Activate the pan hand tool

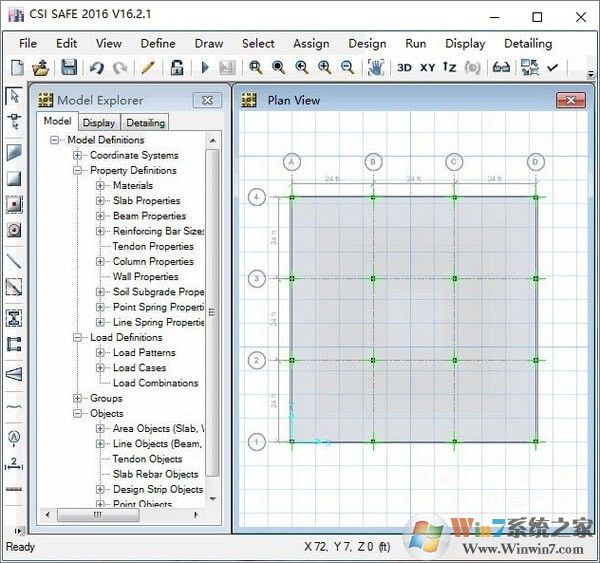(x=375, y=68)
